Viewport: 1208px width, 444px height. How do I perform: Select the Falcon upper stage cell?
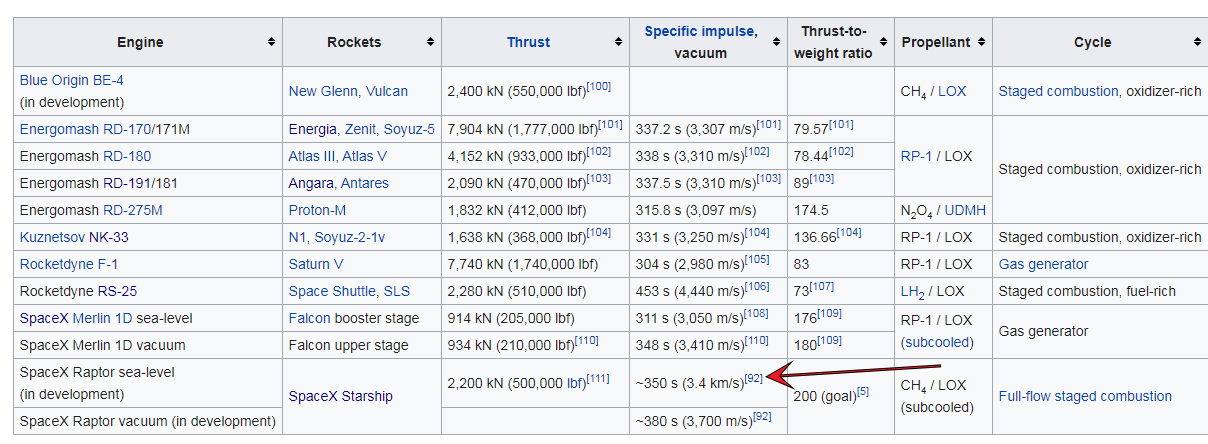[x=362, y=345]
